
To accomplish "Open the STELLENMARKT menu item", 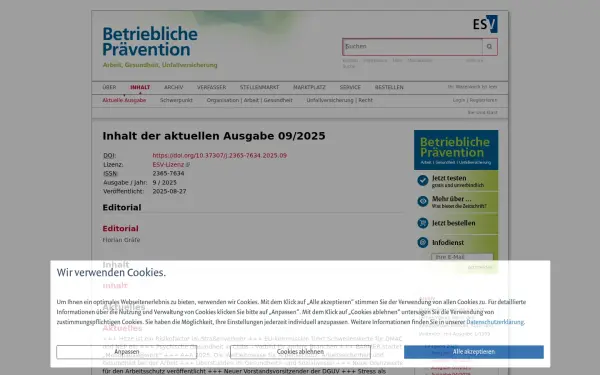I will coord(259,87).
